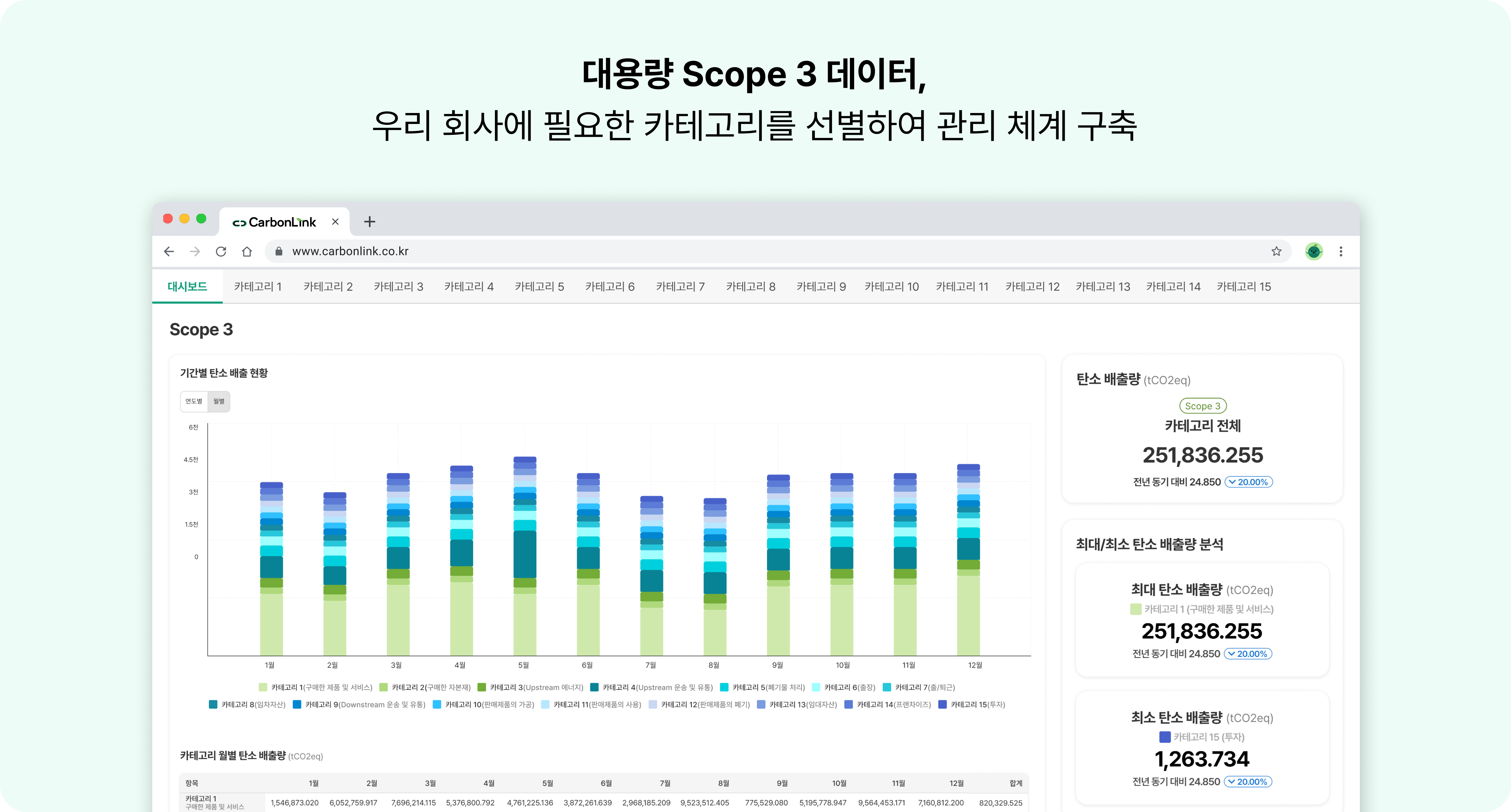
Task: Switch chart to 연도별 view
Action: click(x=194, y=401)
